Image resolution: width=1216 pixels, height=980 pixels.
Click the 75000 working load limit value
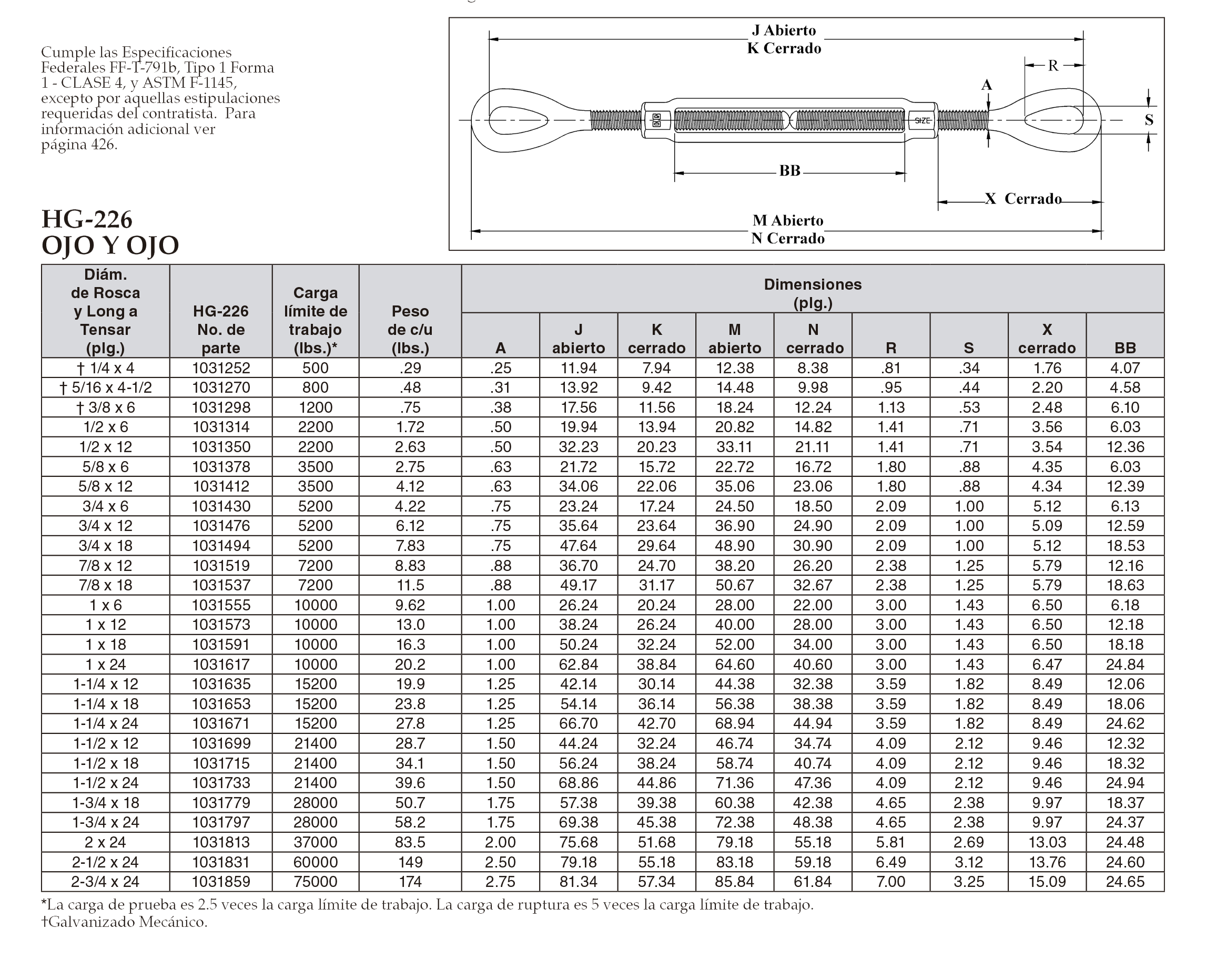[315, 881]
